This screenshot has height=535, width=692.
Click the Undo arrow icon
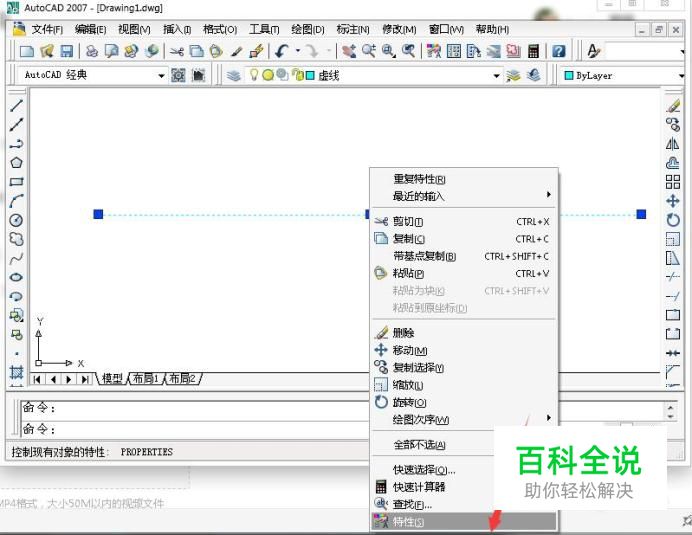(x=282, y=51)
